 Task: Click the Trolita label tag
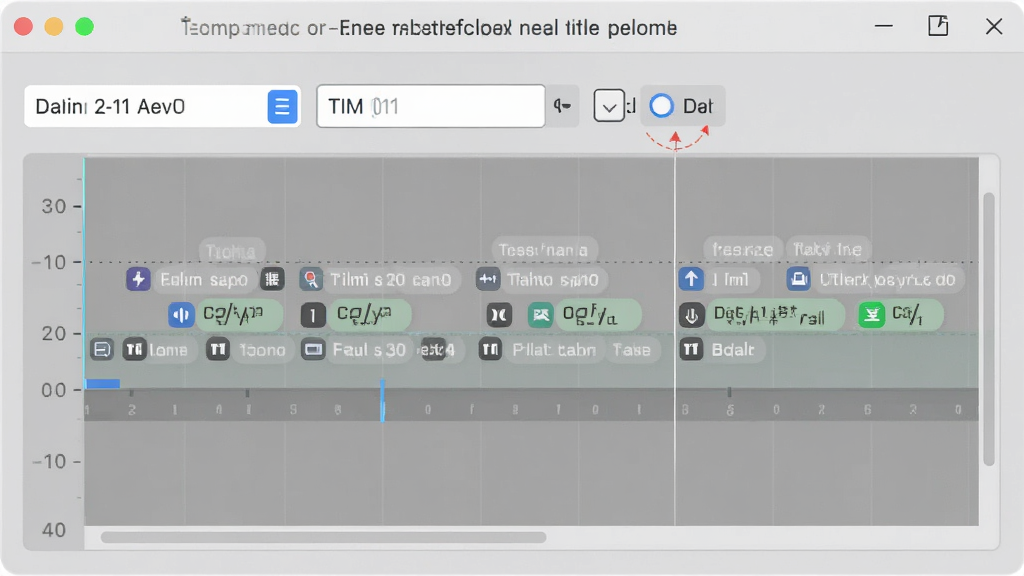[231, 251]
